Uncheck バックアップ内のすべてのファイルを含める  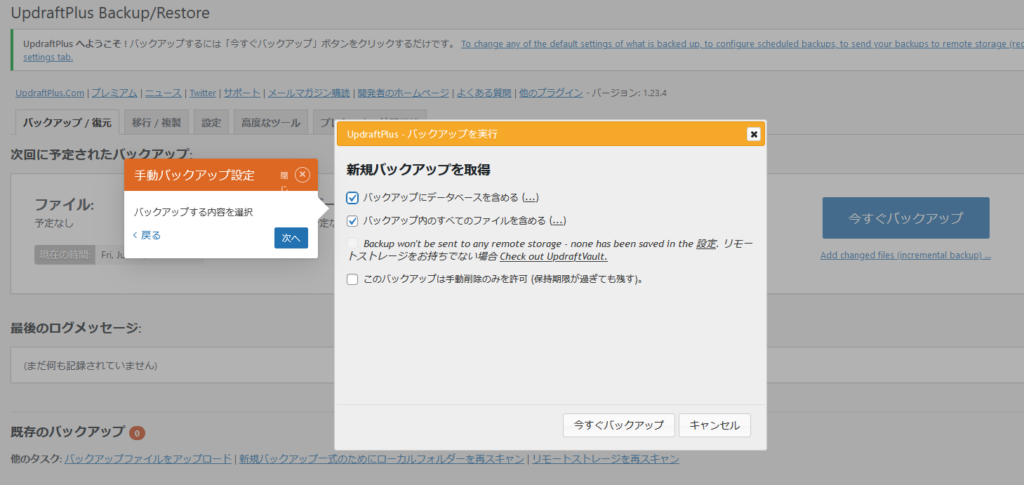352,221
